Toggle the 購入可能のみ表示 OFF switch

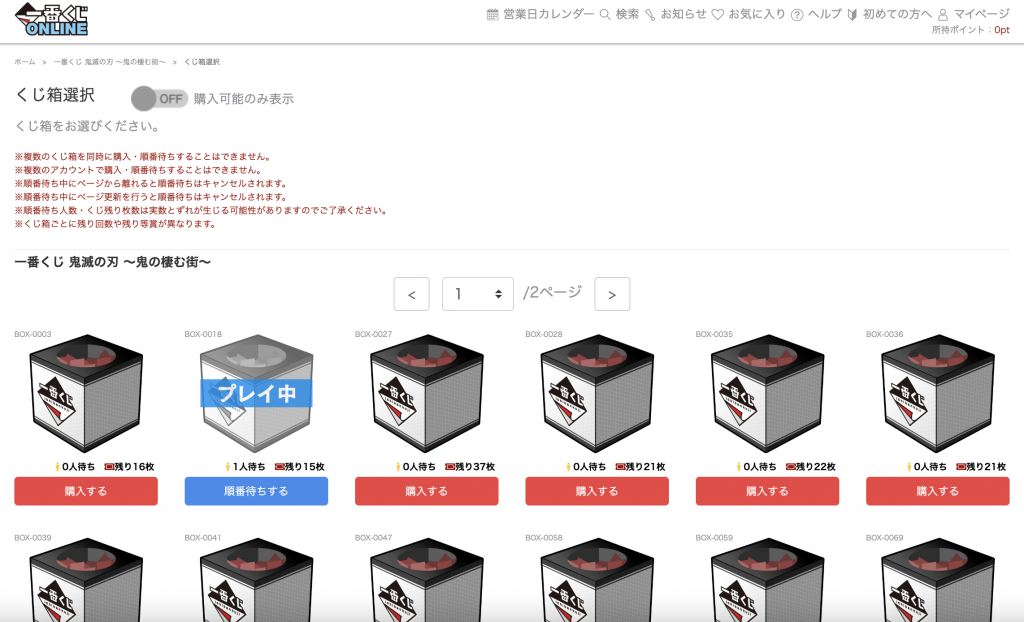159,99
